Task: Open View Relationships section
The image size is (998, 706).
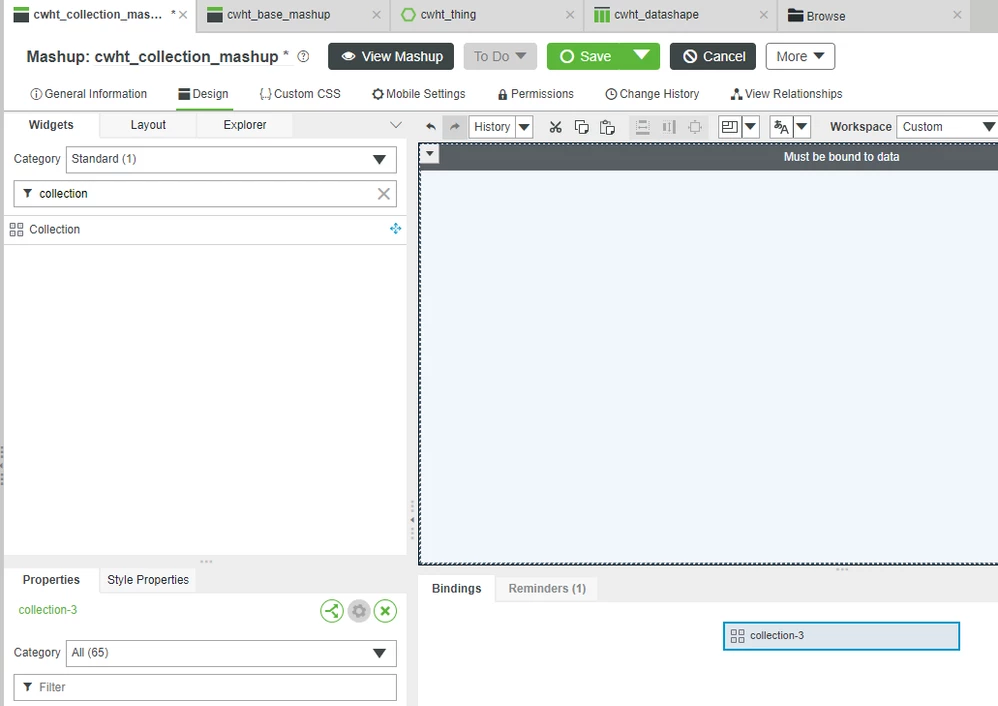Action: 786,94
